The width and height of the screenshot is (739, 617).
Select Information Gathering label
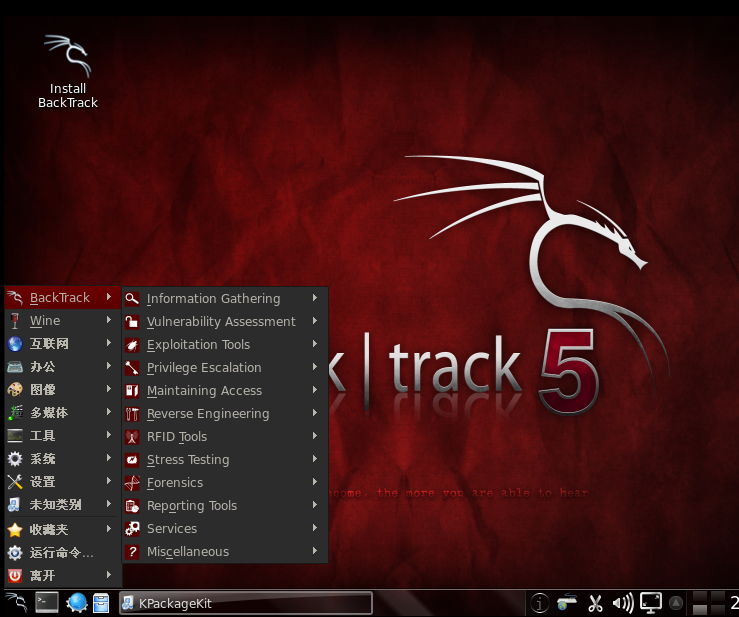point(213,299)
